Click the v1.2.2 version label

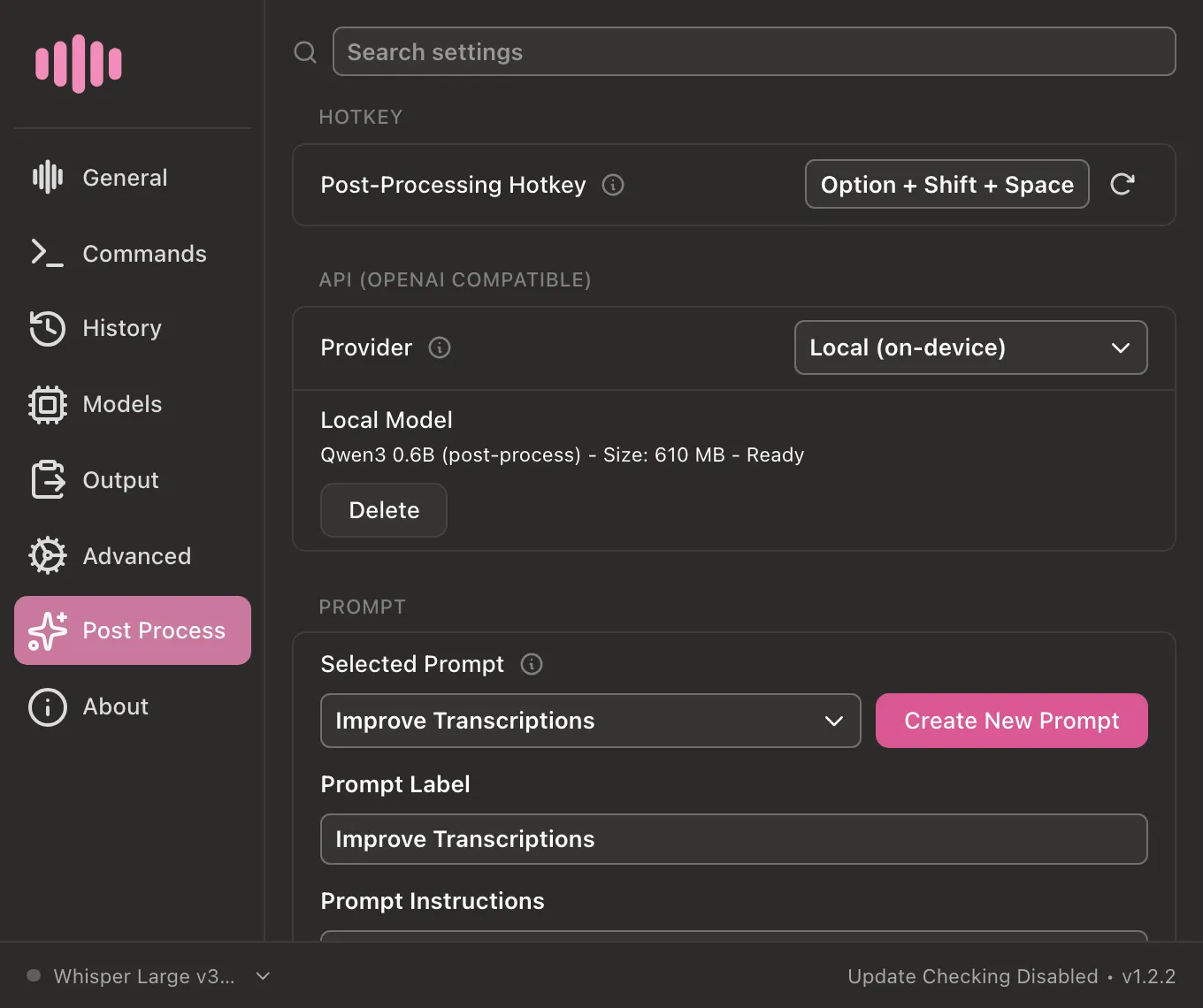point(1148,976)
